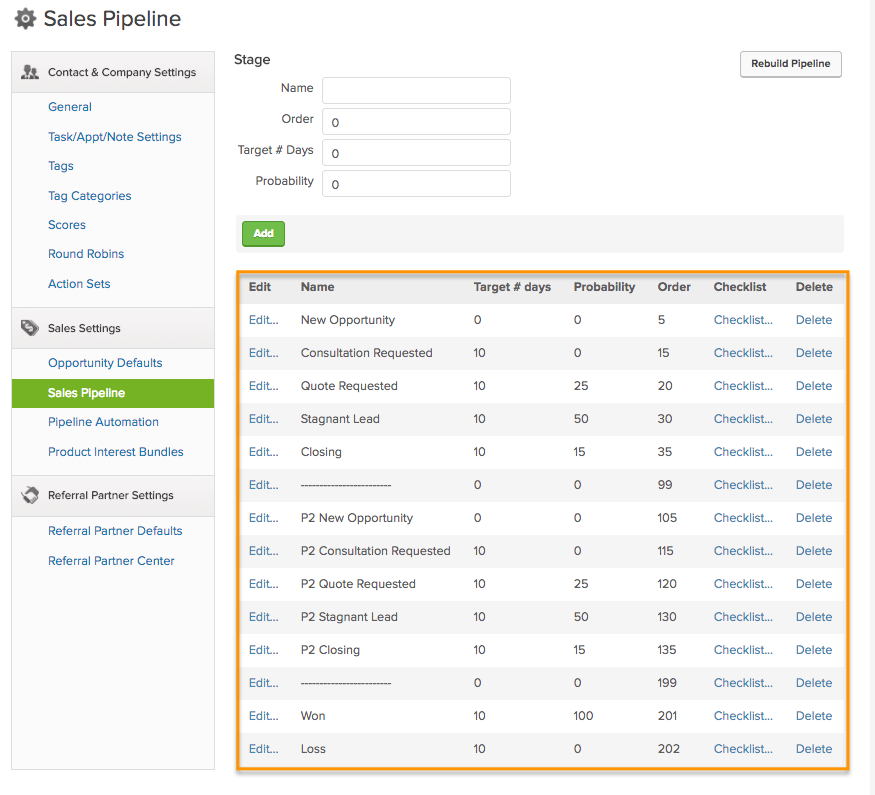Click the icon beside Referral Partner Settings
The height and width of the screenshot is (795, 875).
[x=28, y=495]
